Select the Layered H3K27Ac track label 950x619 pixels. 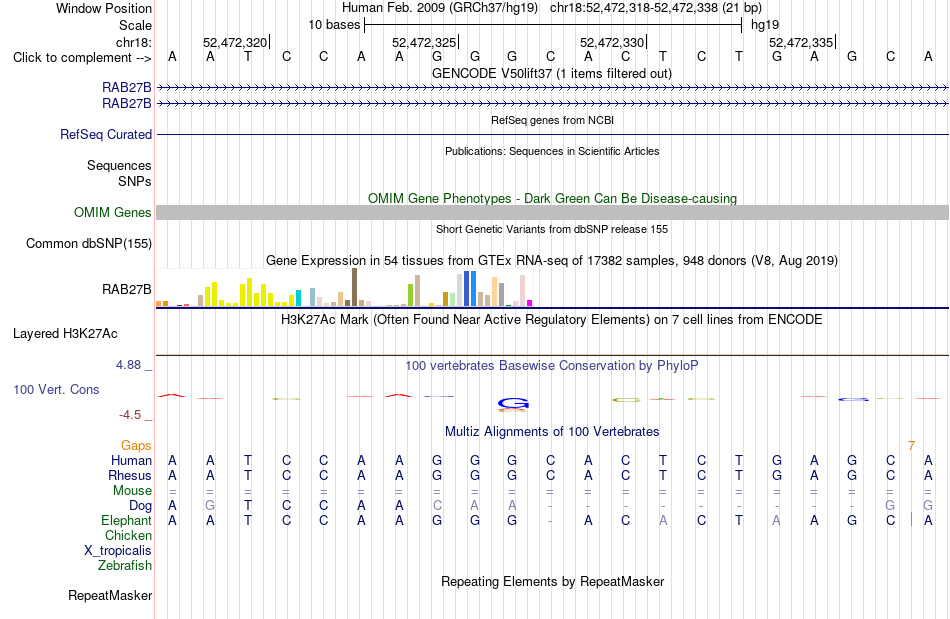pyautogui.click(x=65, y=334)
